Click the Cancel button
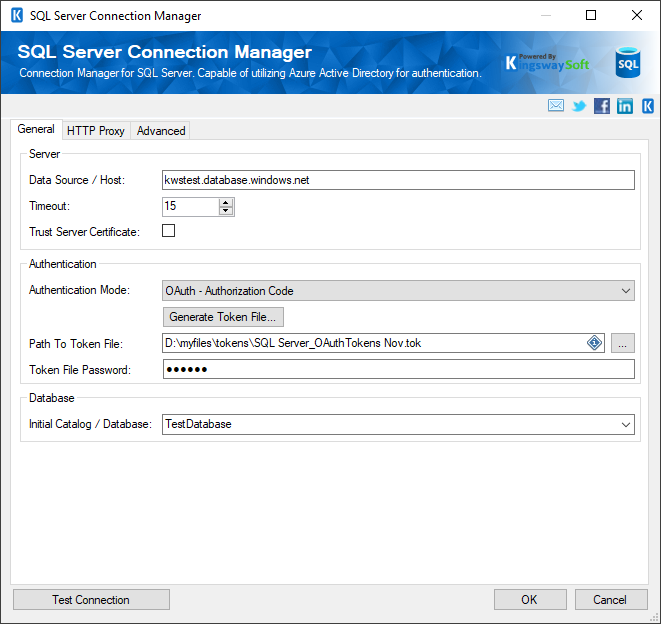The width and height of the screenshot is (661, 624). pyautogui.click(x=611, y=600)
